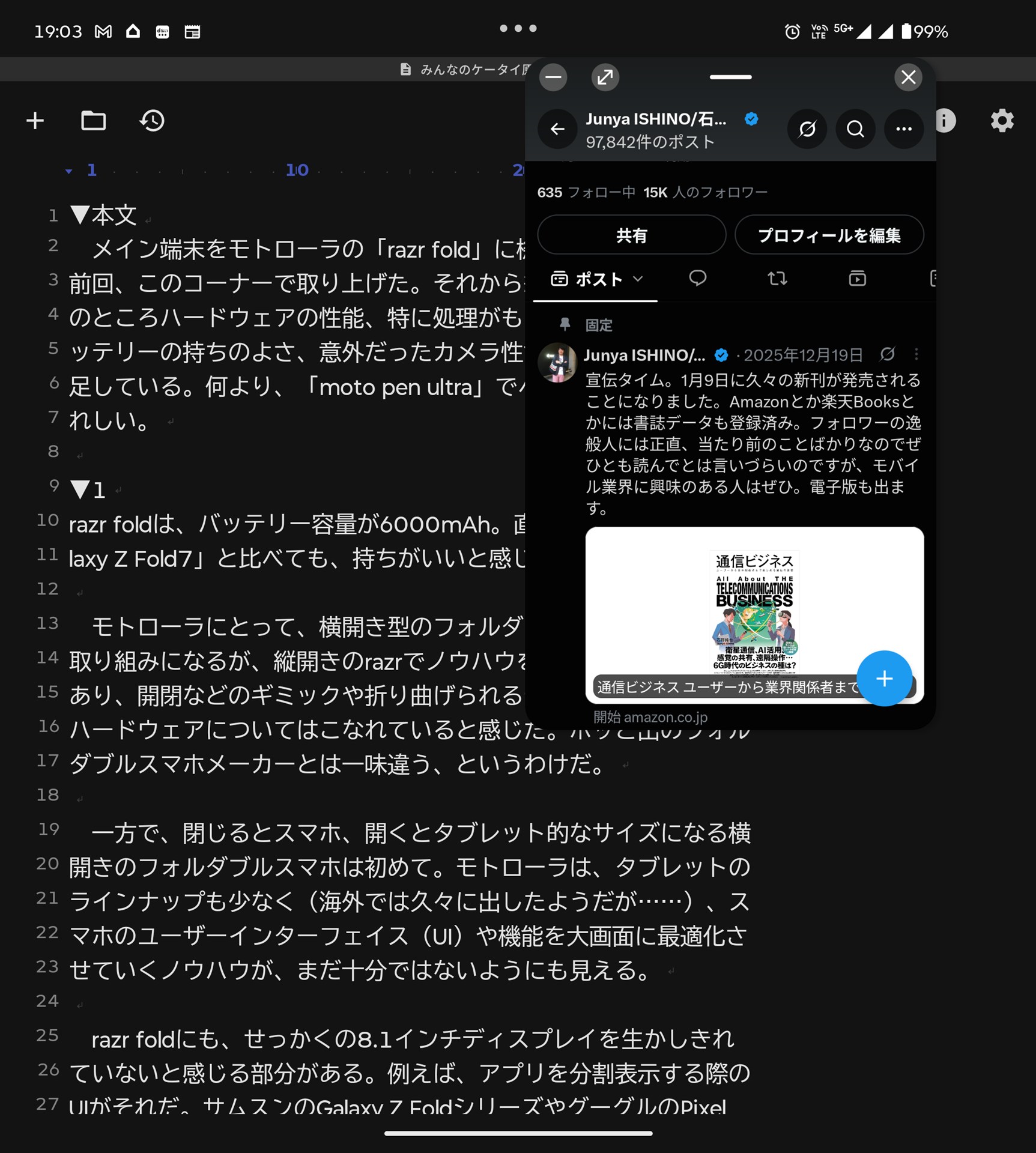Open the history clock icon in editor
This screenshot has height=1153, width=1036.
[152, 121]
